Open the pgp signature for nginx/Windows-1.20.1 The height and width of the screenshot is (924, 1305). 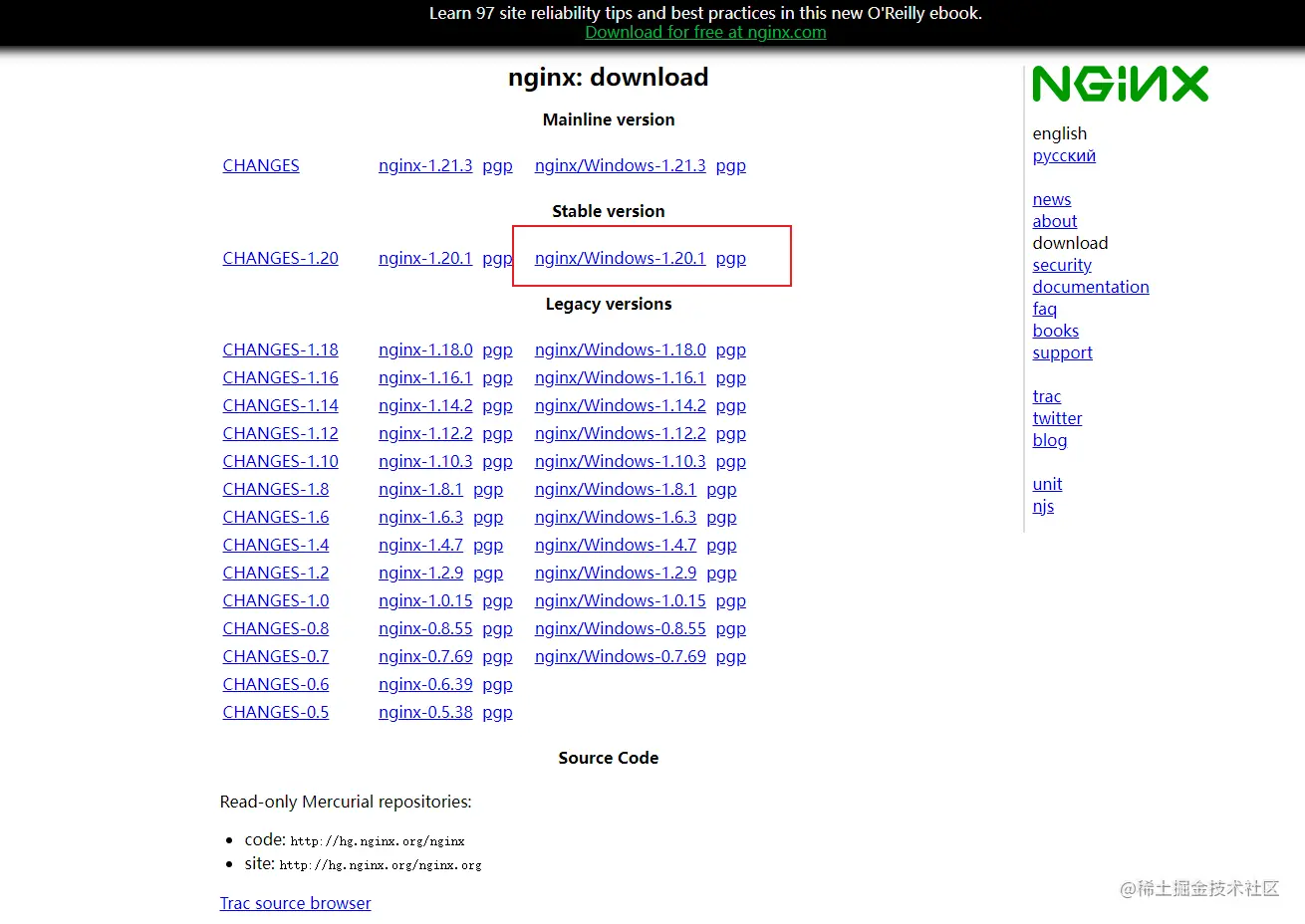(730, 258)
